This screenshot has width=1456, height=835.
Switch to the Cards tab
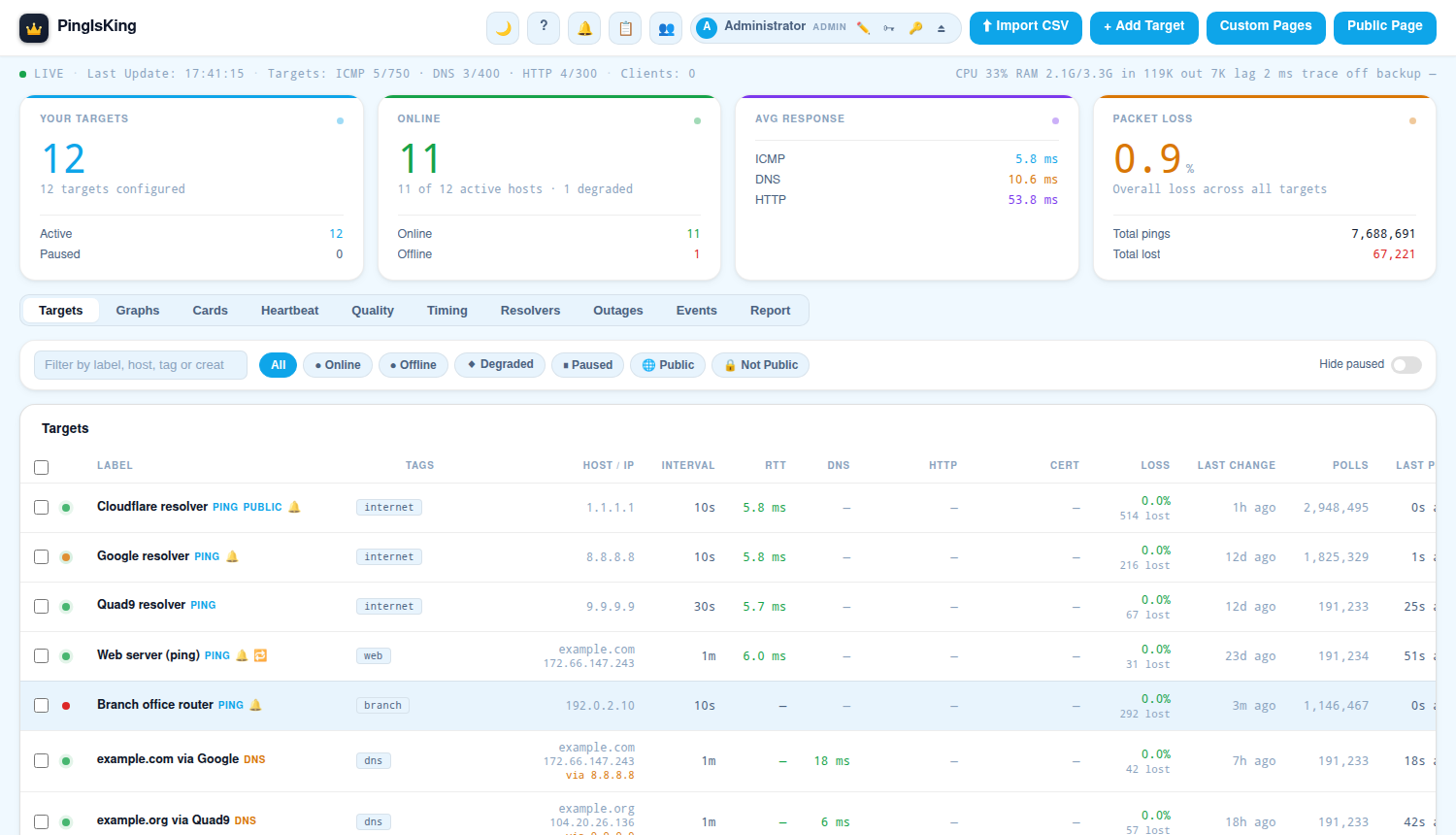click(210, 311)
